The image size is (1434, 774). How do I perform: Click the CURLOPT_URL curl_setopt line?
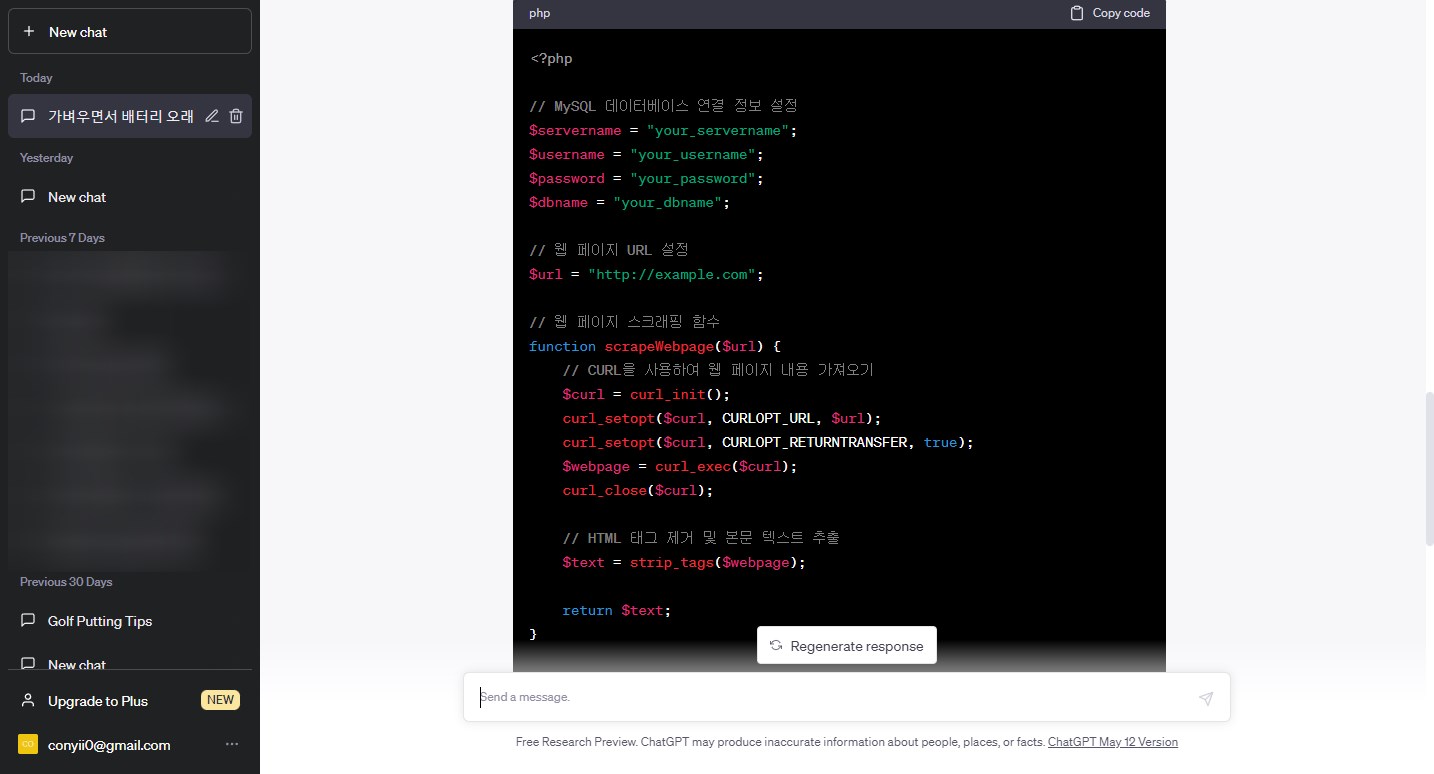[722, 419]
